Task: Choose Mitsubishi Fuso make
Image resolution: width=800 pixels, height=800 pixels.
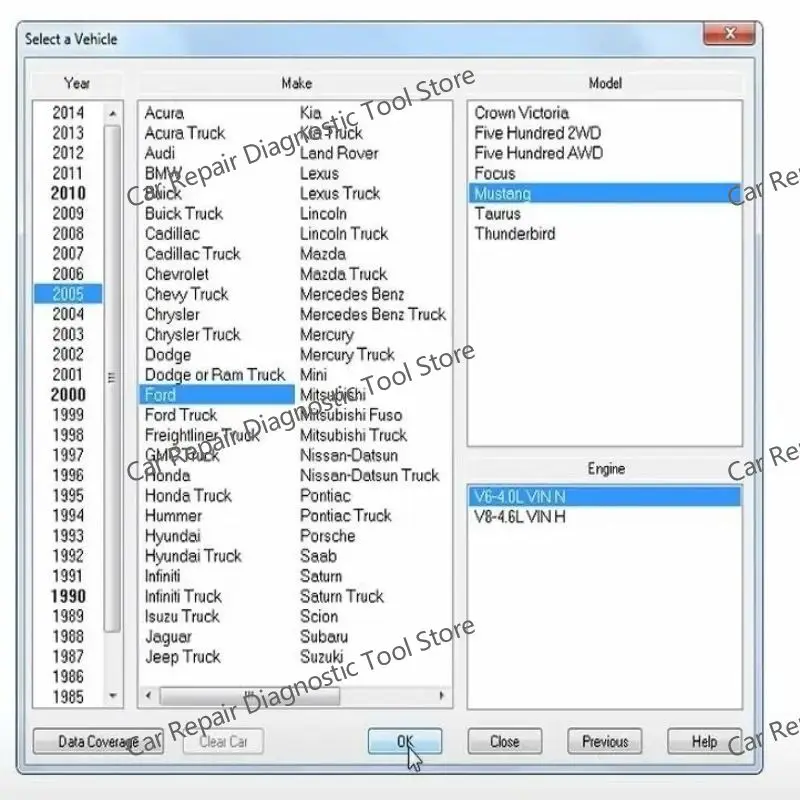Action: (351, 415)
